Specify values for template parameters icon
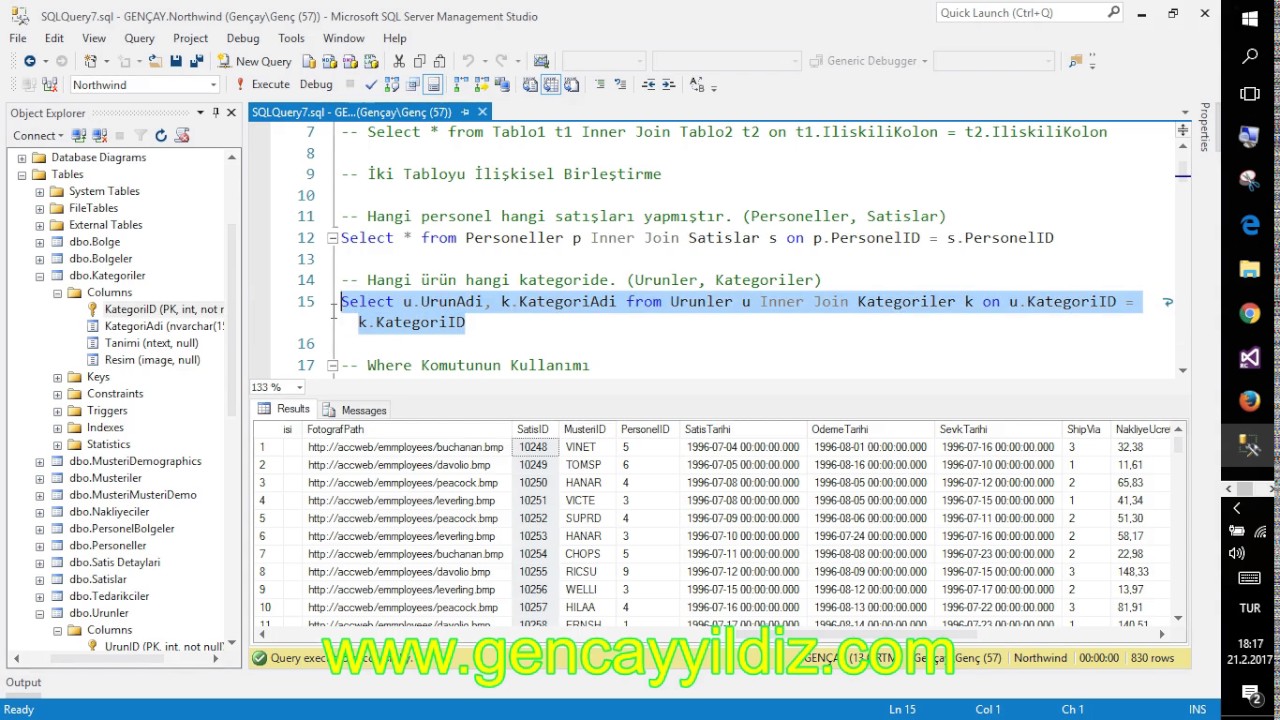The width and height of the screenshot is (1280, 720). pyautogui.click(x=696, y=85)
